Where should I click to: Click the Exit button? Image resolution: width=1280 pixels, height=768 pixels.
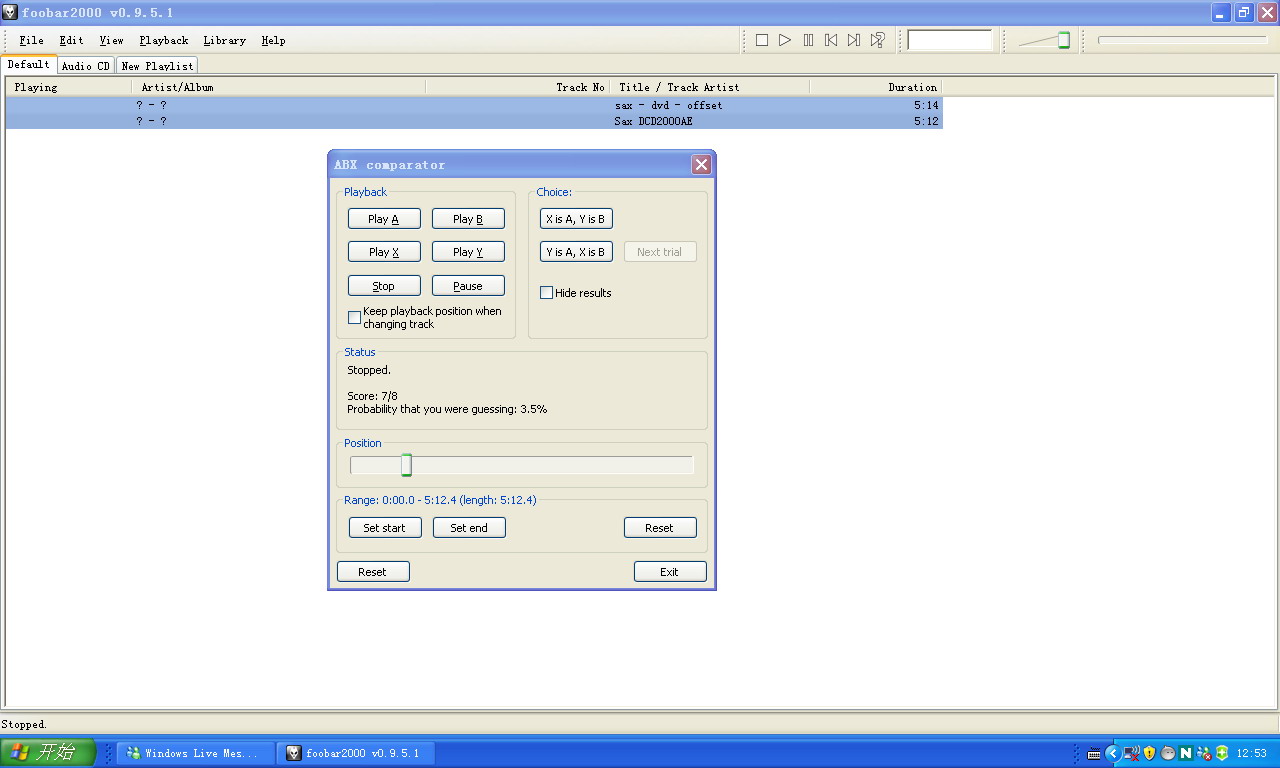[670, 572]
